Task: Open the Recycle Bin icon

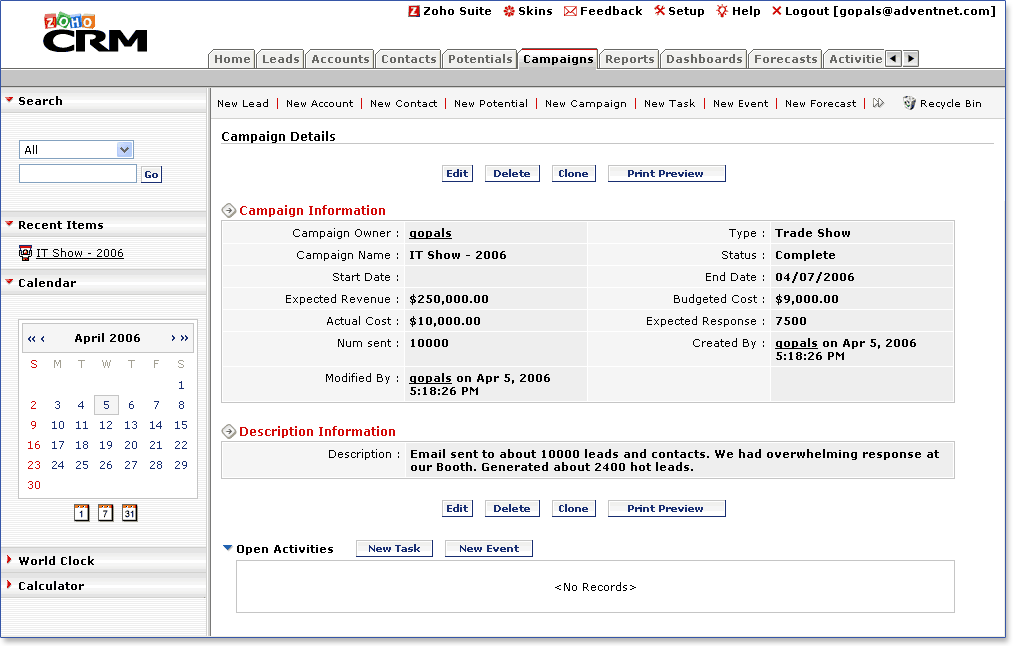Action: [909, 103]
